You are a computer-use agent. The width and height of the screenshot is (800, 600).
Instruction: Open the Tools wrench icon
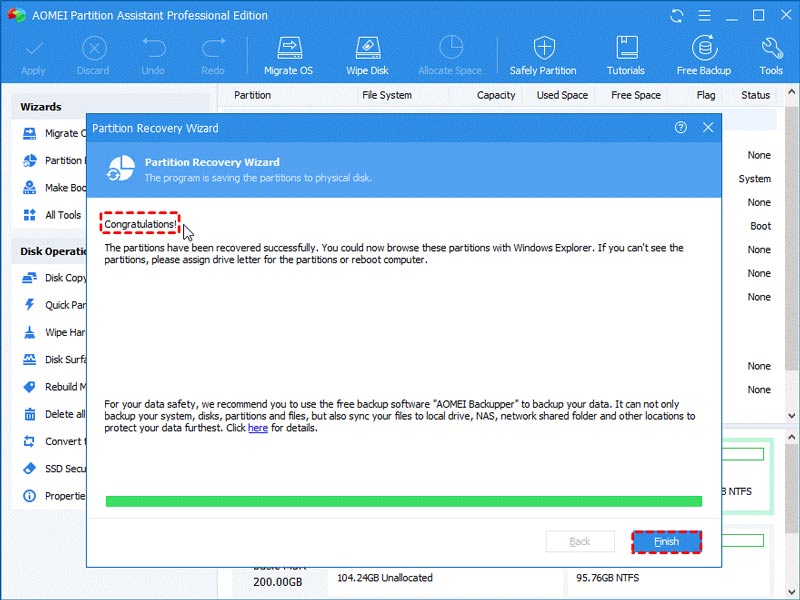tap(771, 48)
